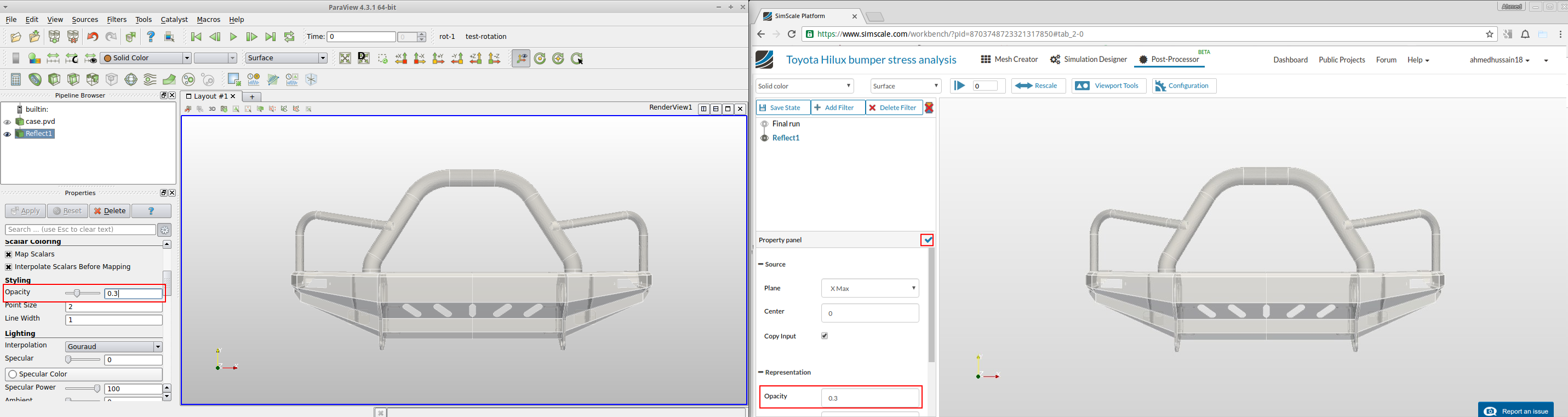
Task: Apply the Stream Tracer filter icon
Action: tap(150, 79)
